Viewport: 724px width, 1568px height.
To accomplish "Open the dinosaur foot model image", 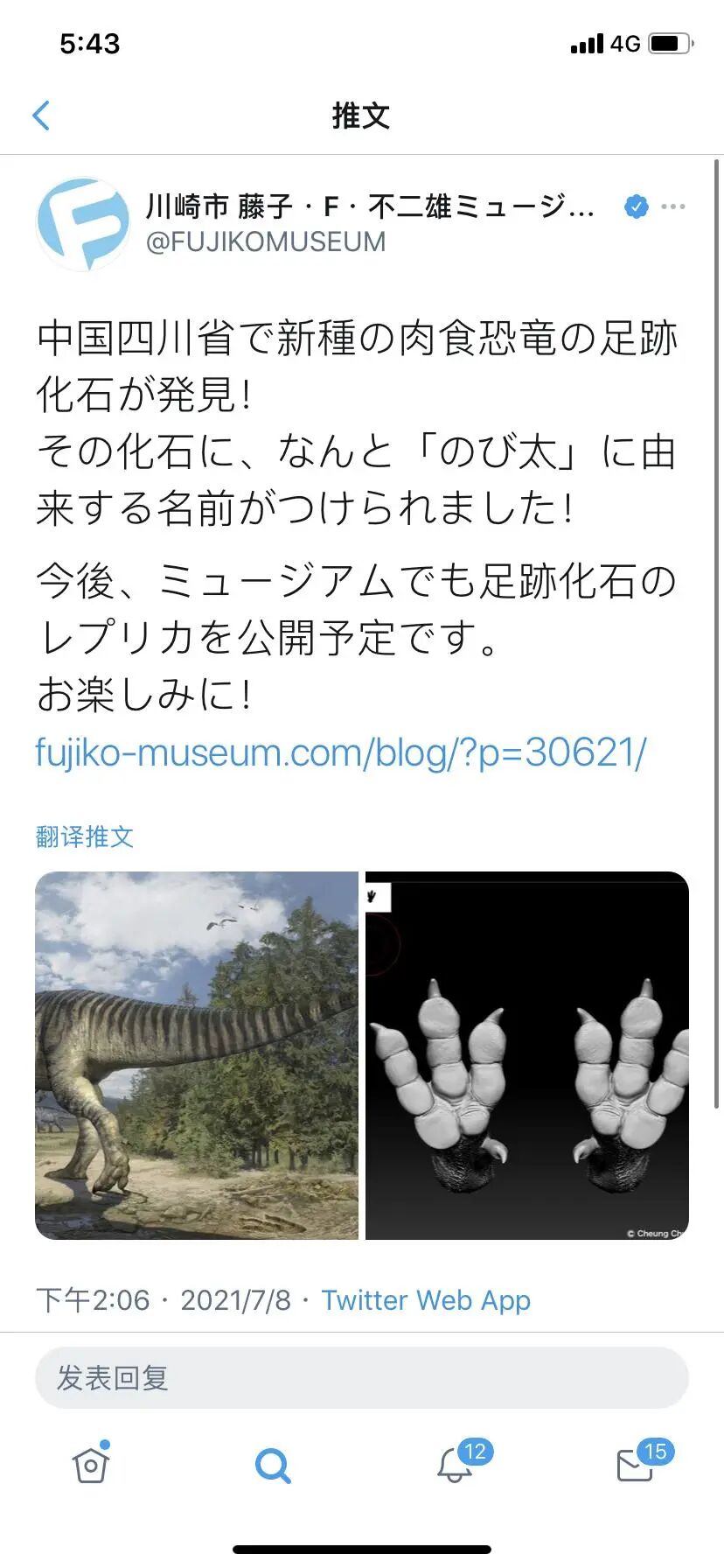I will pyautogui.click(x=527, y=1055).
